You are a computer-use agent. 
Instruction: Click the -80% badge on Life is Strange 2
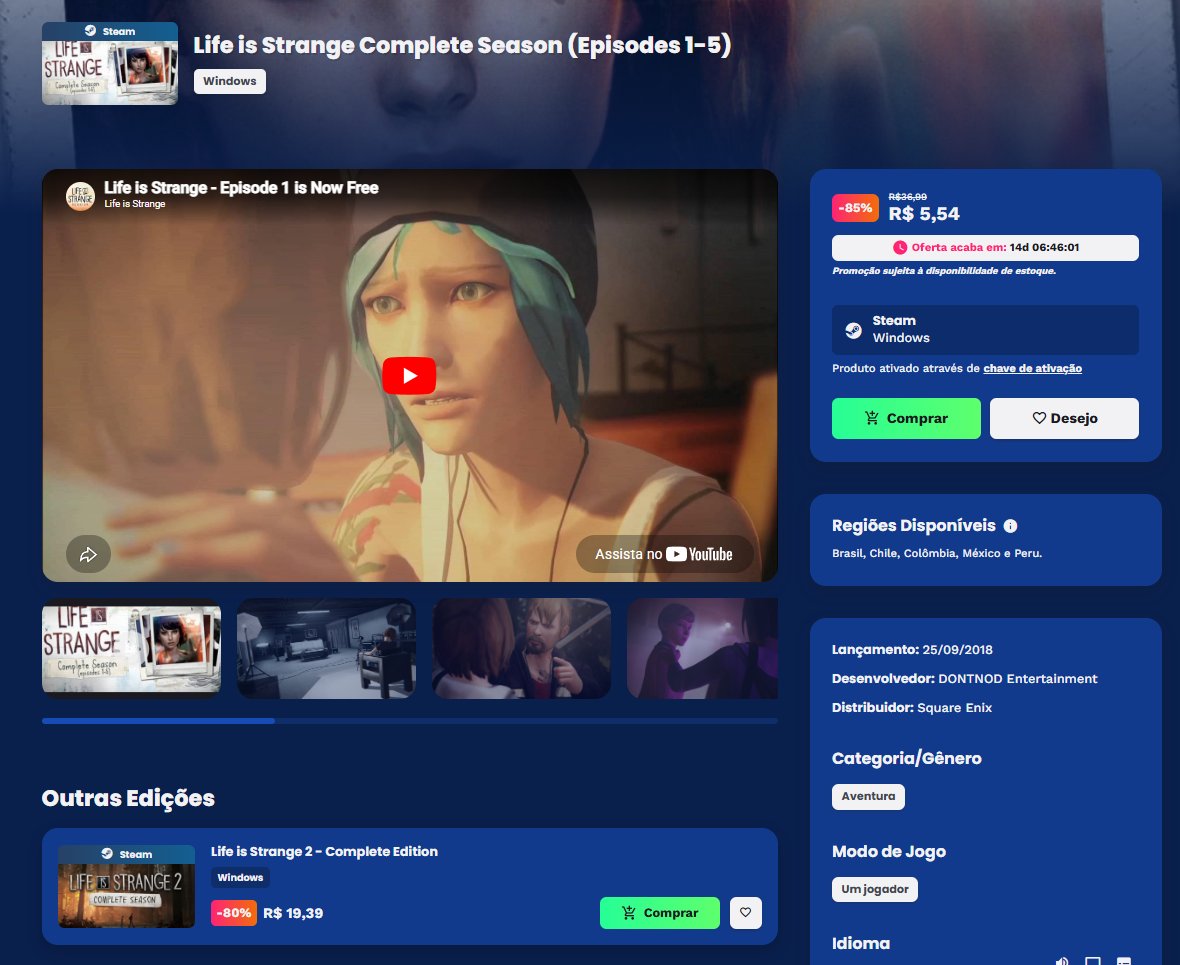[234, 913]
